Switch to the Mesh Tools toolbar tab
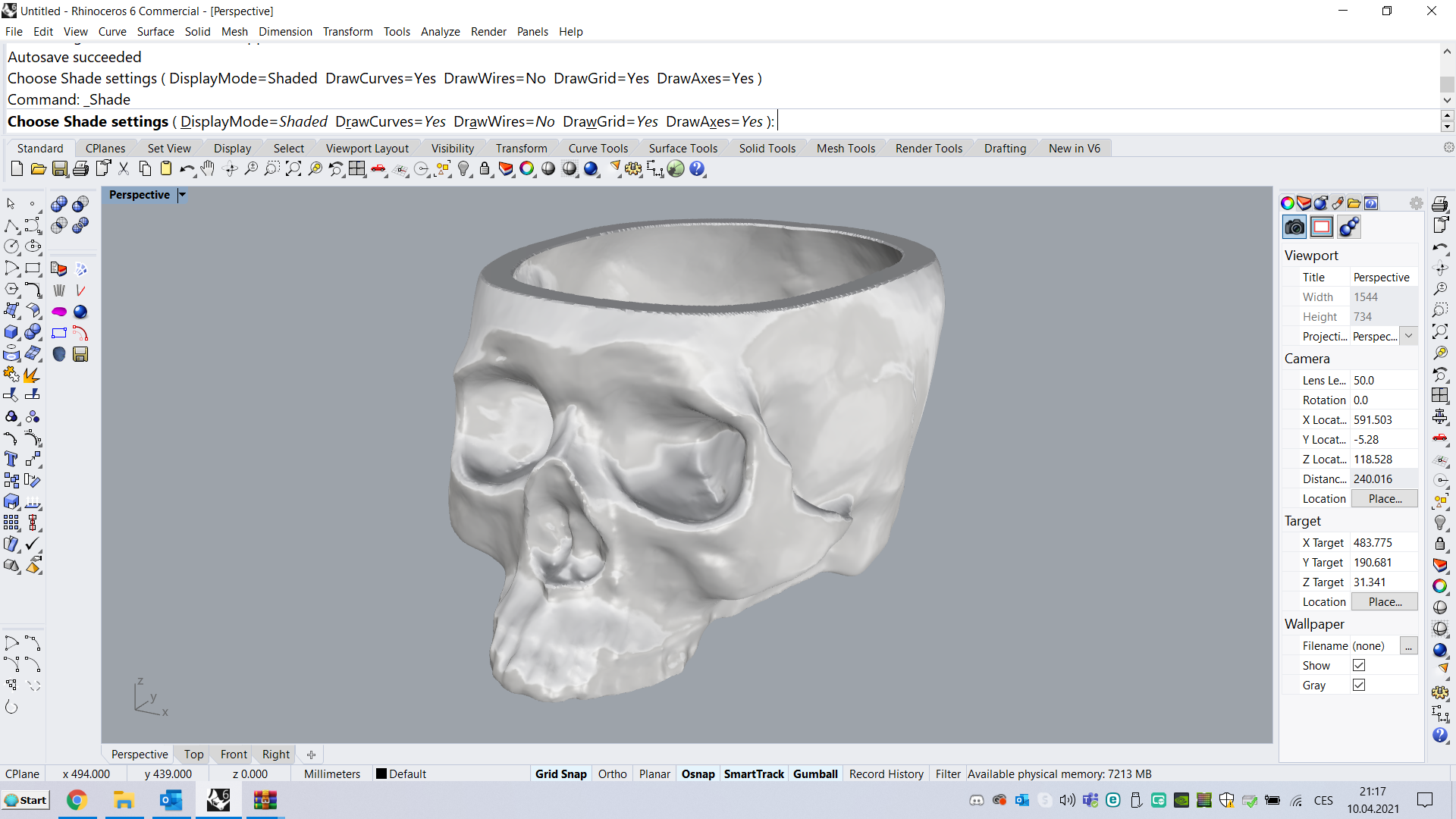This screenshot has width=1456, height=819. click(x=846, y=148)
